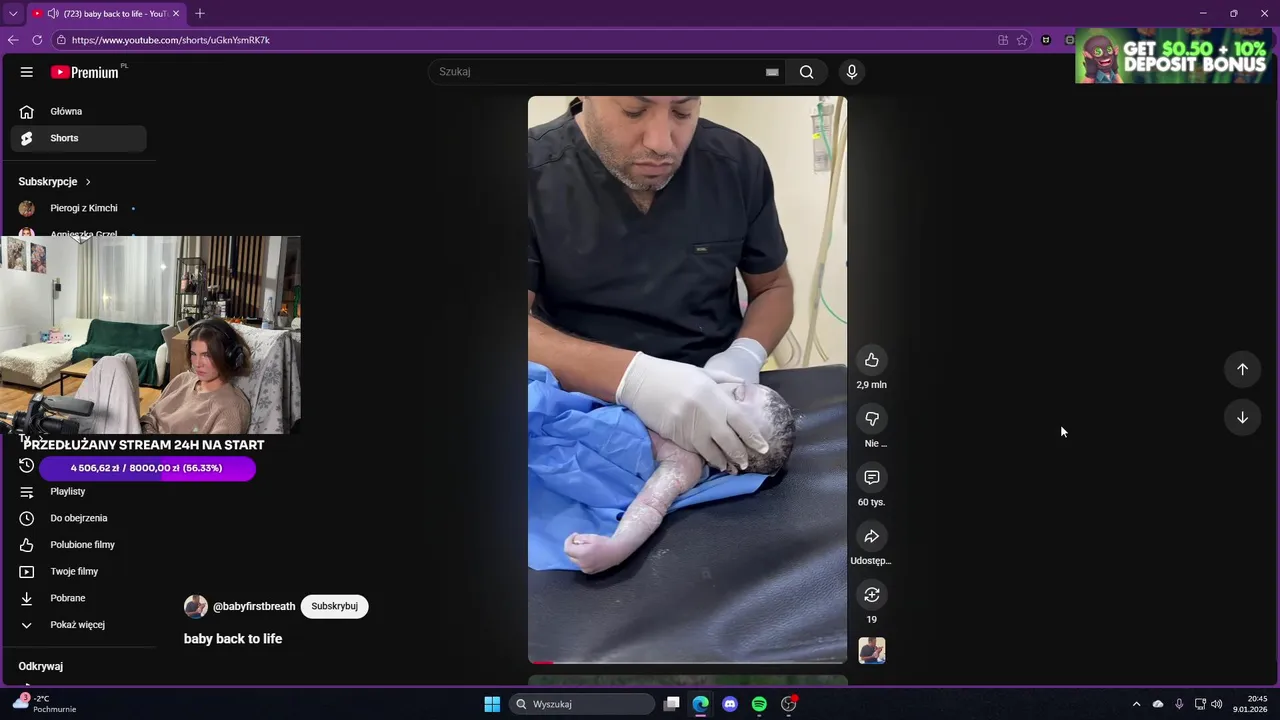Mute the tab via its speaker icon
Image resolution: width=1280 pixels, height=720 pixels.
52,14
